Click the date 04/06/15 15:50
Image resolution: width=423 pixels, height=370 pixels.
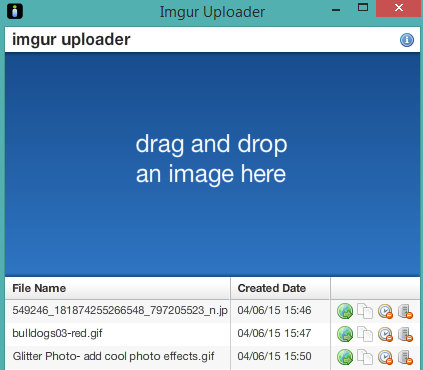[x=274, y=356]
